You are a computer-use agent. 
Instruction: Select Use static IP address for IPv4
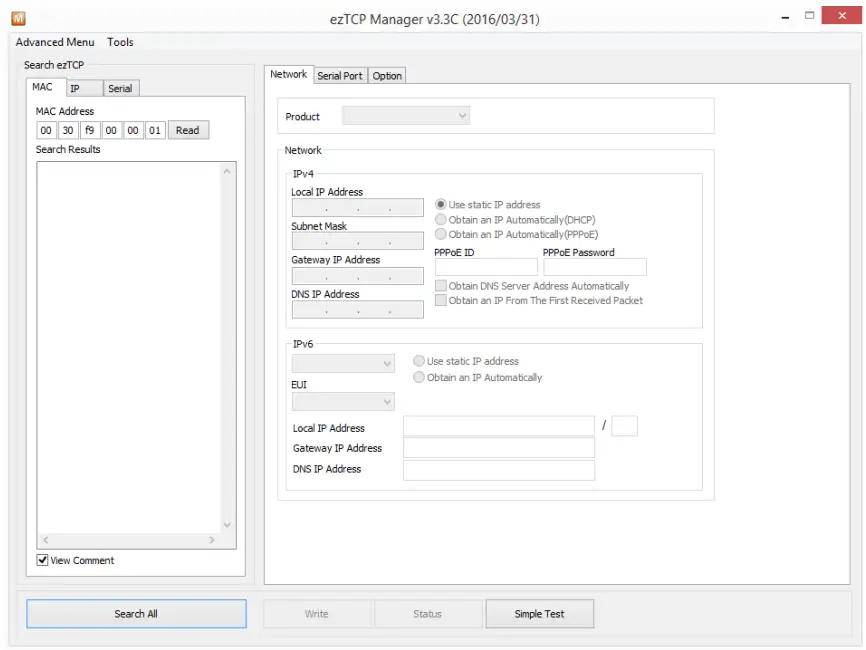pyautogui.click(x=441, y=205)
